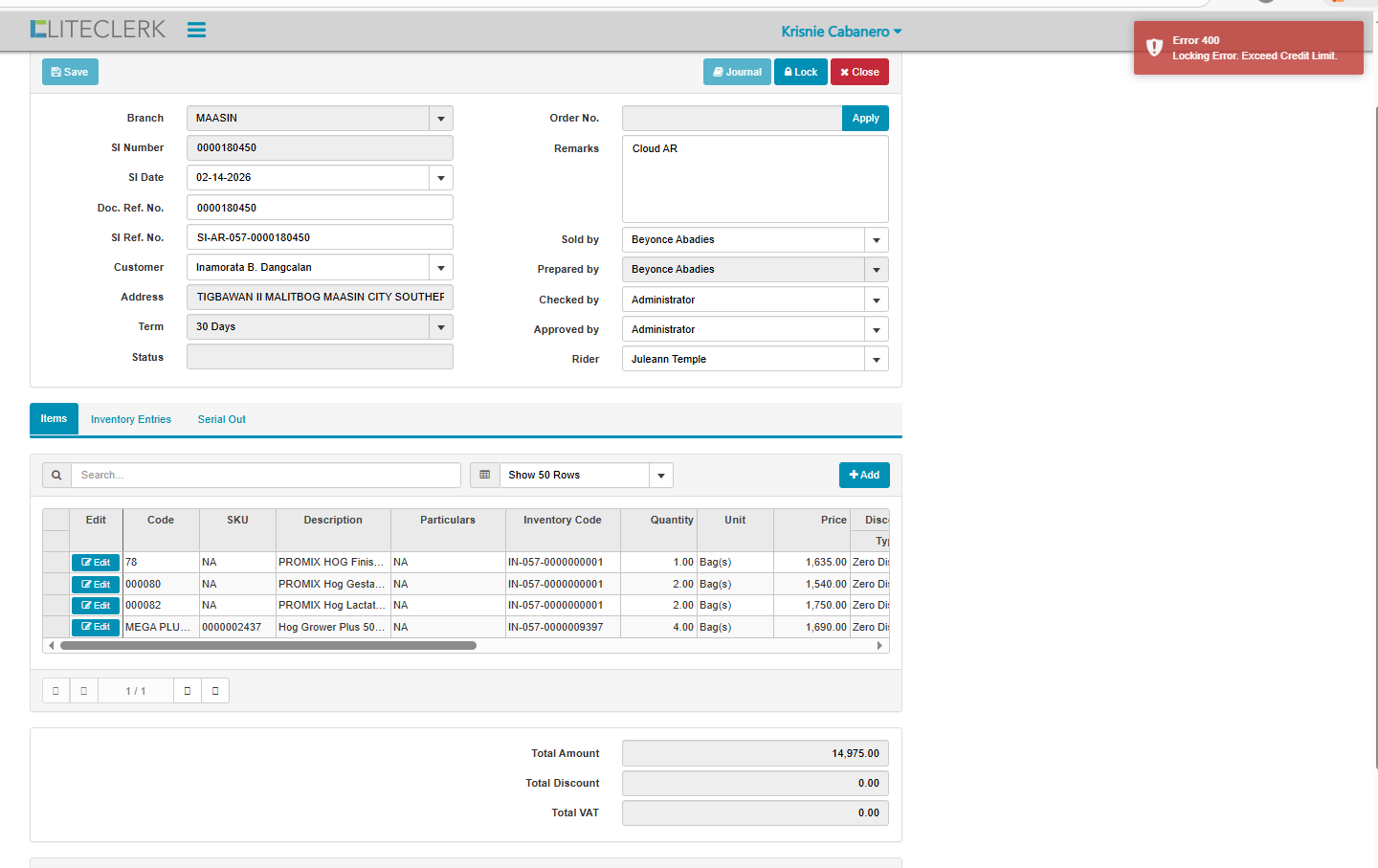This screenshot has width=1378, height=868.
Task: Go to the next page in pagination
Action: [x=188, y=691]
